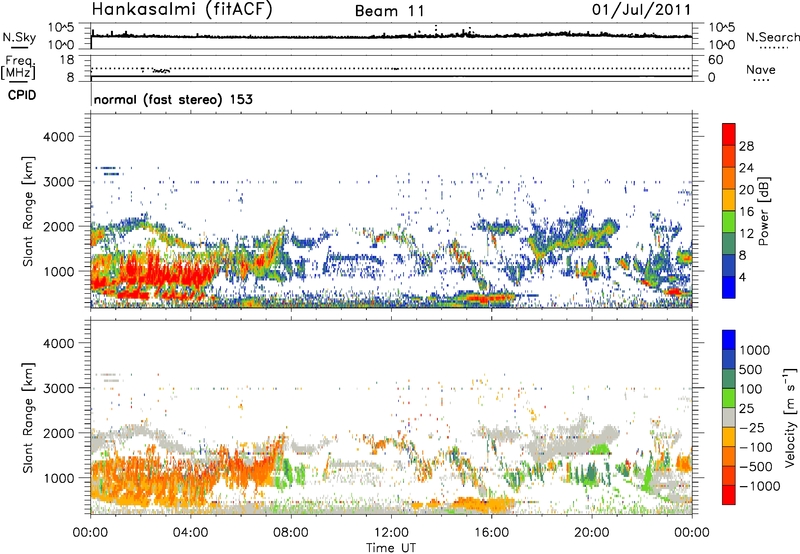Click the strong red backscatter in power panel
Screen dimensions: 800x554
tap(158, 273)
